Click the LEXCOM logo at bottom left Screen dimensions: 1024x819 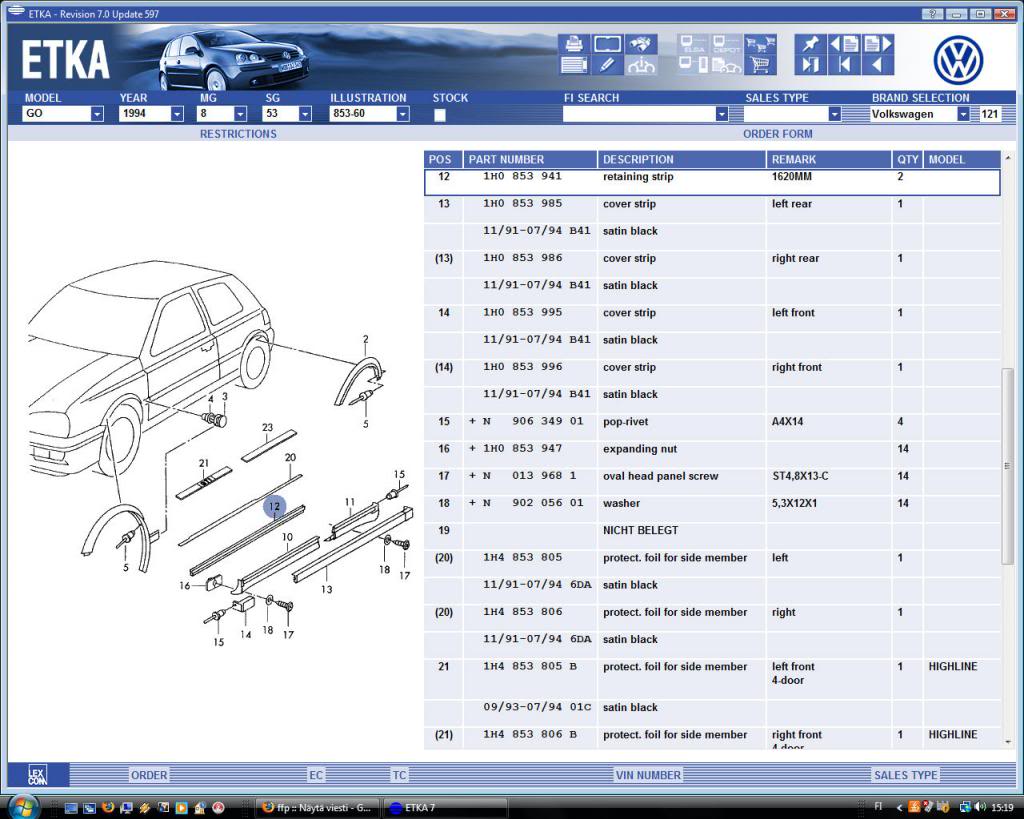(38, 775)
